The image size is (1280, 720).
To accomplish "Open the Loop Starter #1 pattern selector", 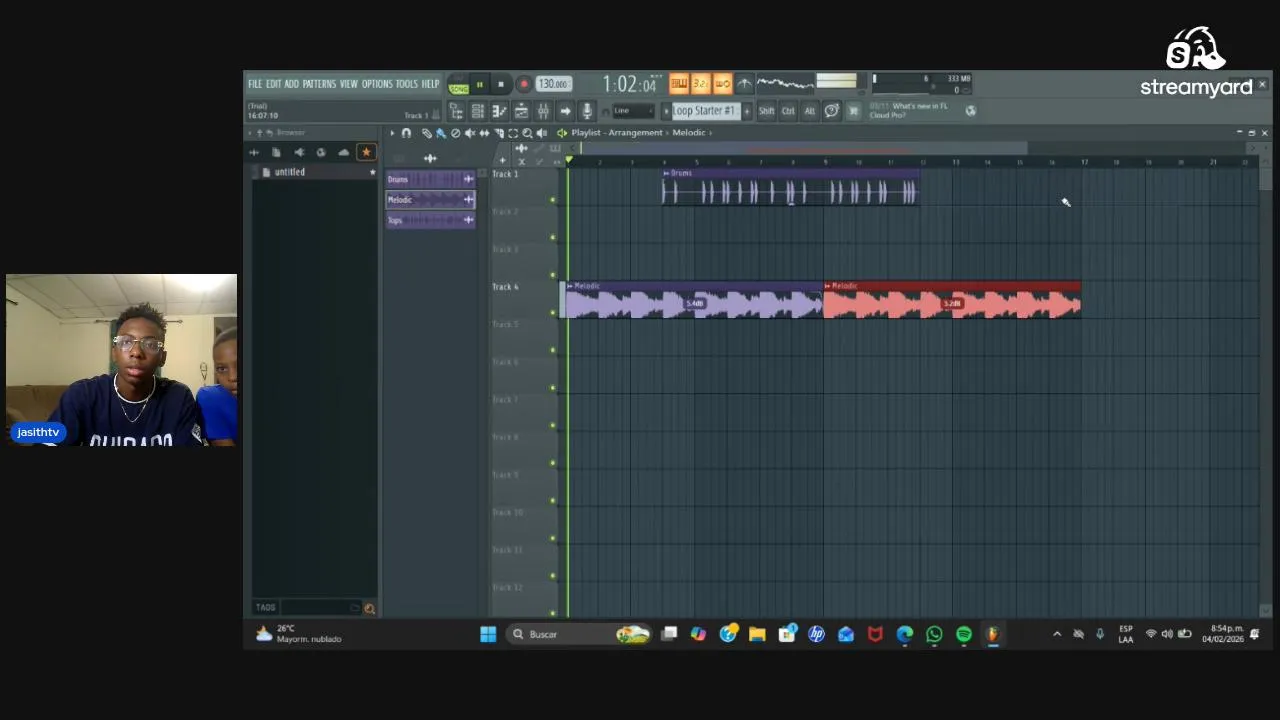I will point(706,111).
